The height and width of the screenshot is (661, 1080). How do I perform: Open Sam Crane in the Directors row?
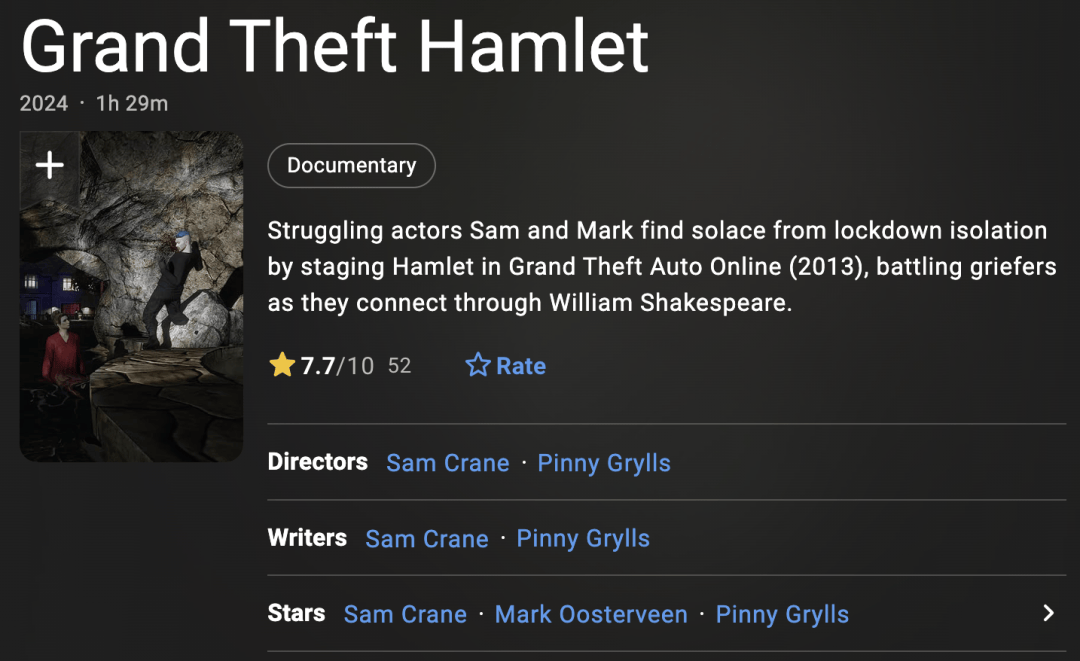[x=447, y=463]
